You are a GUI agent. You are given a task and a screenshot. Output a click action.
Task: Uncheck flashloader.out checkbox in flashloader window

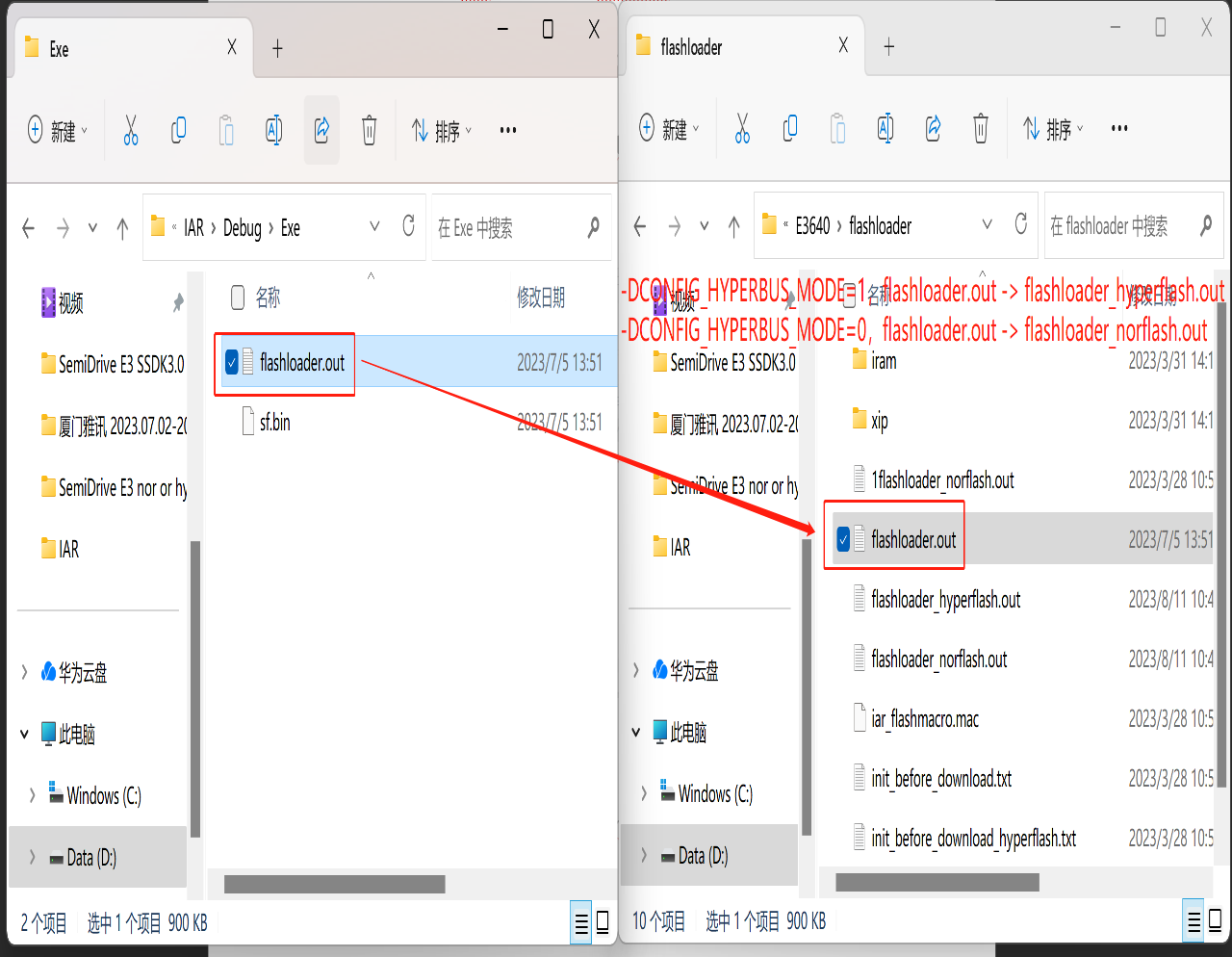pos(843,539)
